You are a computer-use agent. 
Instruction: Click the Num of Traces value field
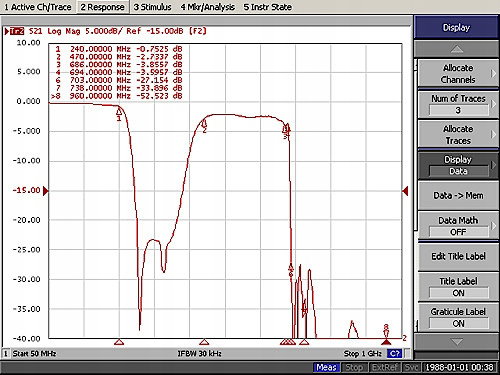point(458,110)
